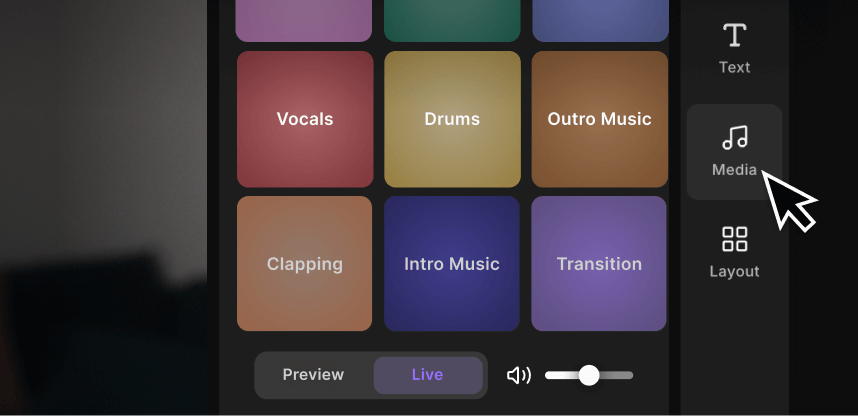Play the Intro Music pad
Screen dimensions: 858x416
pyautogui.click(x=452, y=264)
